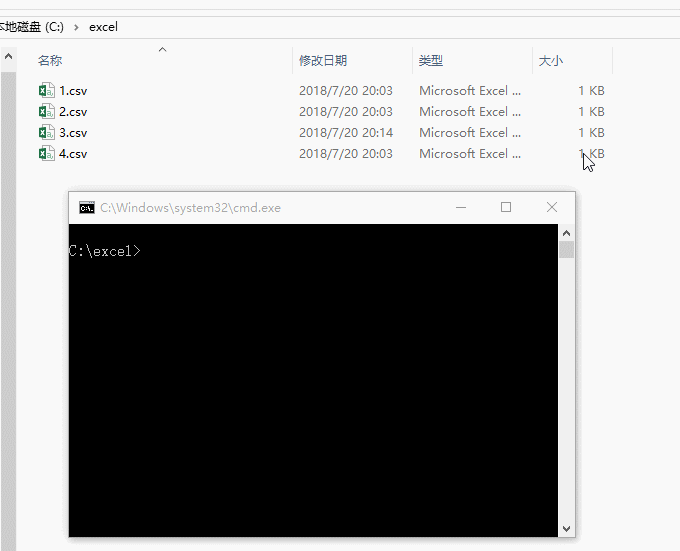Maximize the cmd.exe window
This screenshot has height=551, width=680.
click(x=506, y=207)
